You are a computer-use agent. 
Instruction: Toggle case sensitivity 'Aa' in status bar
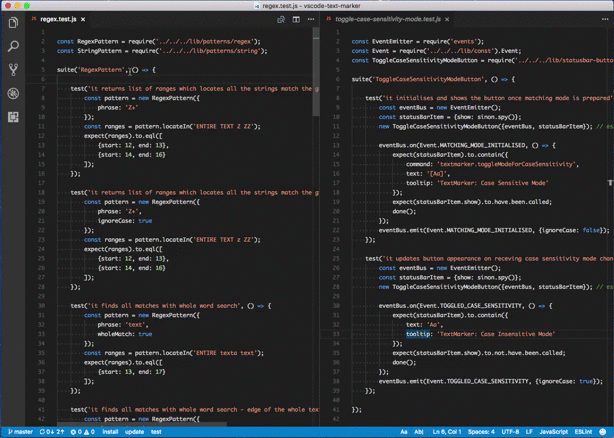click(x=405, y=432)
